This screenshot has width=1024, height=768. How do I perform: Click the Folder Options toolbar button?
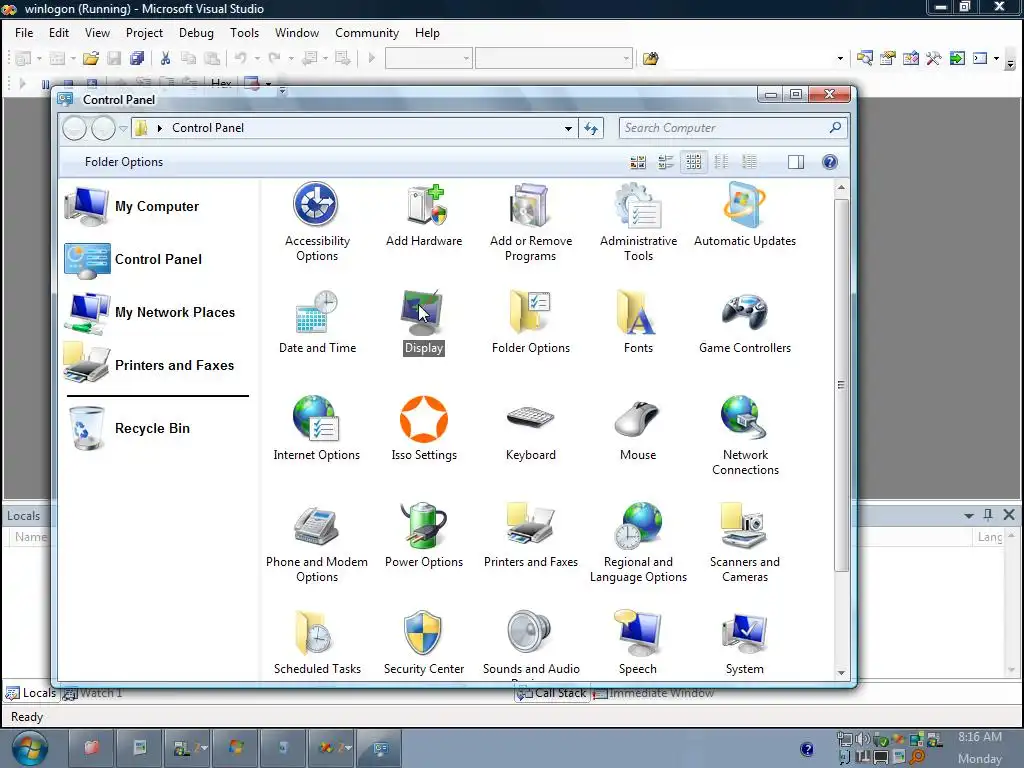click(x=123, y=162)
